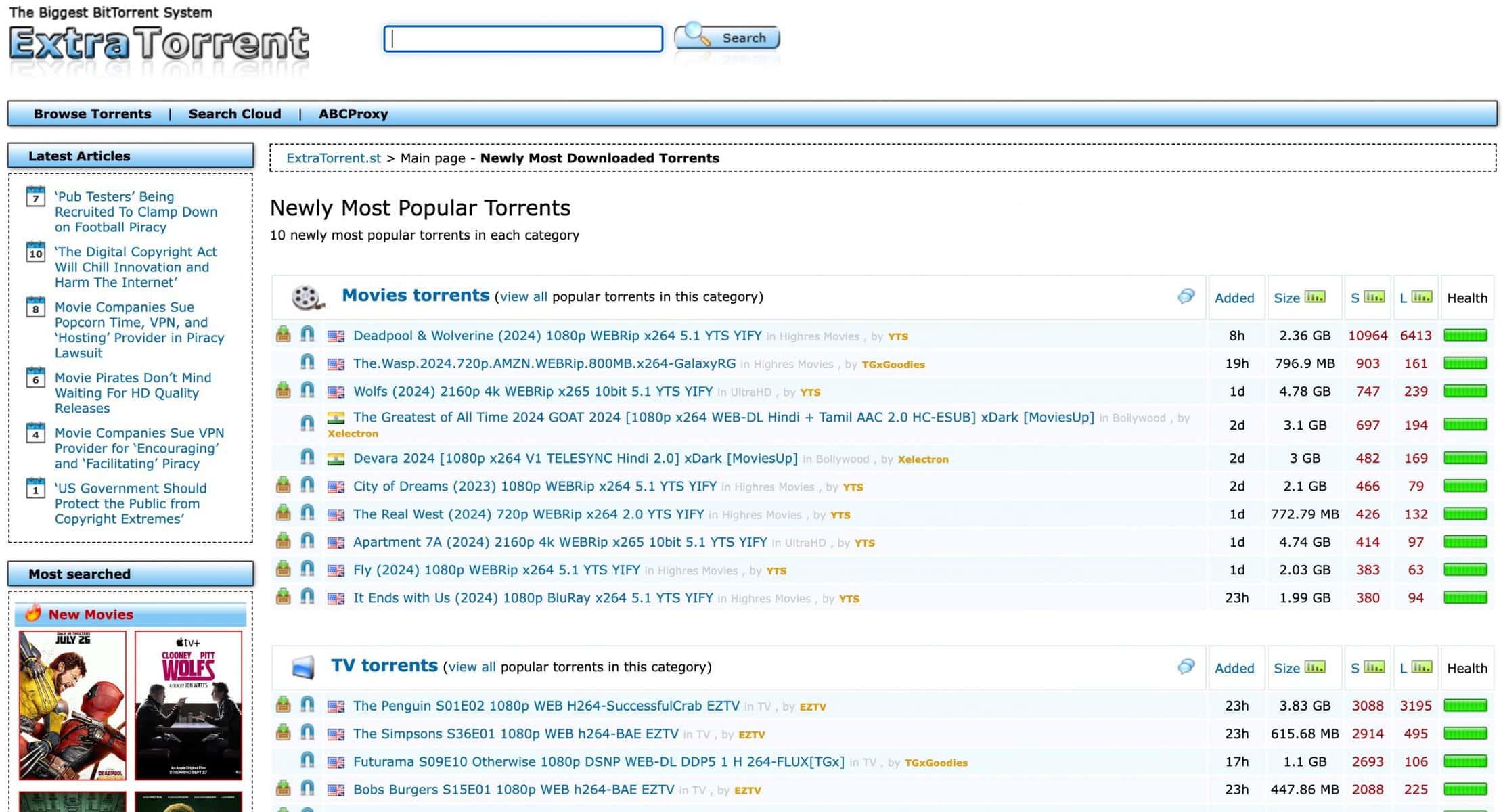
Task: Click the magnet icon for Futurama S09E10
Action: point(307,761)
